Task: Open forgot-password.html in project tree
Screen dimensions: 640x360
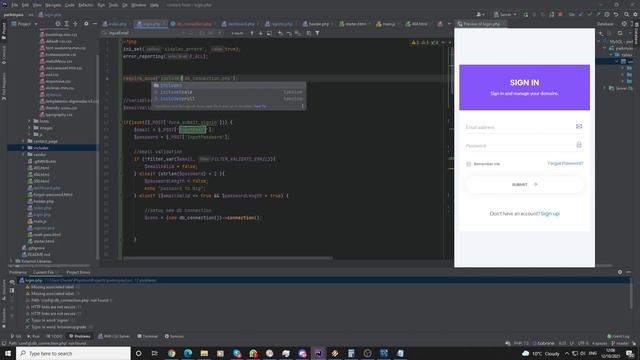Action: tap(52, 195)
